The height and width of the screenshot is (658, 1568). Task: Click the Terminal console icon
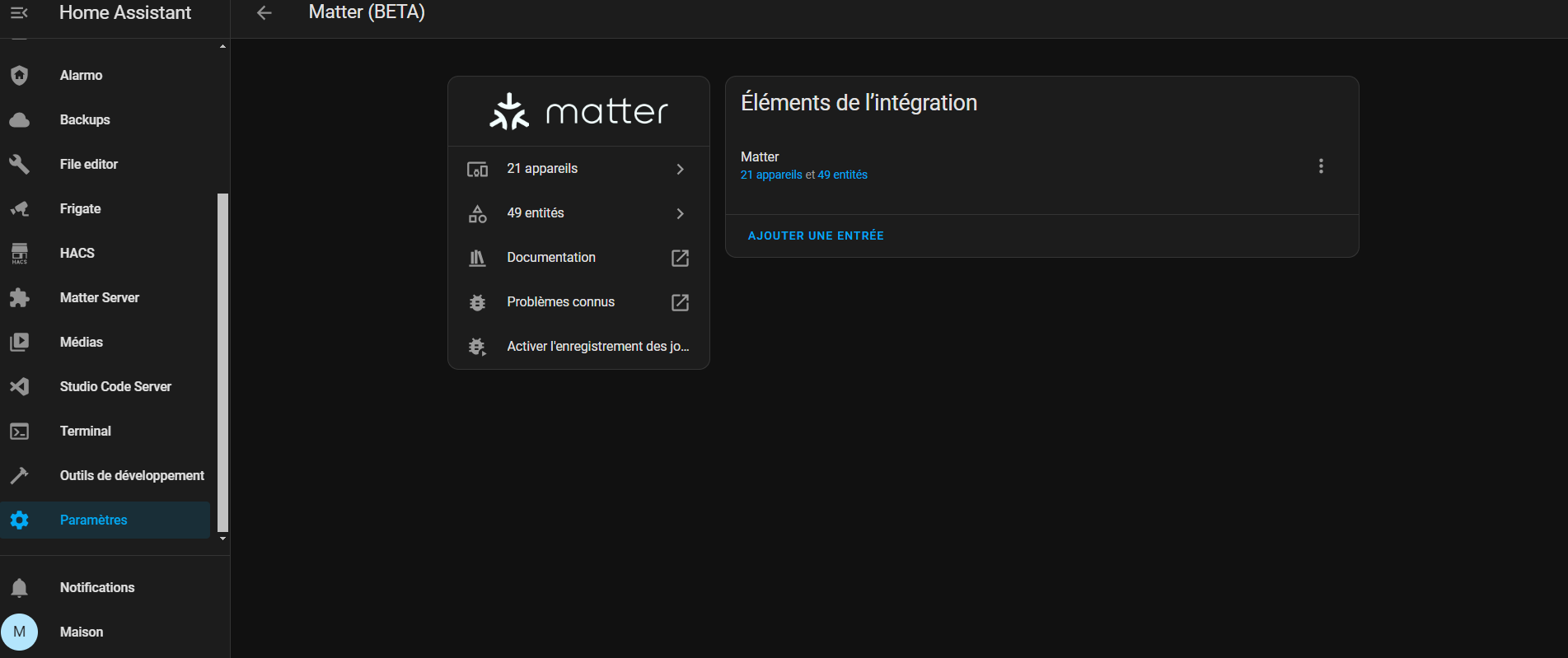[19, 431]
